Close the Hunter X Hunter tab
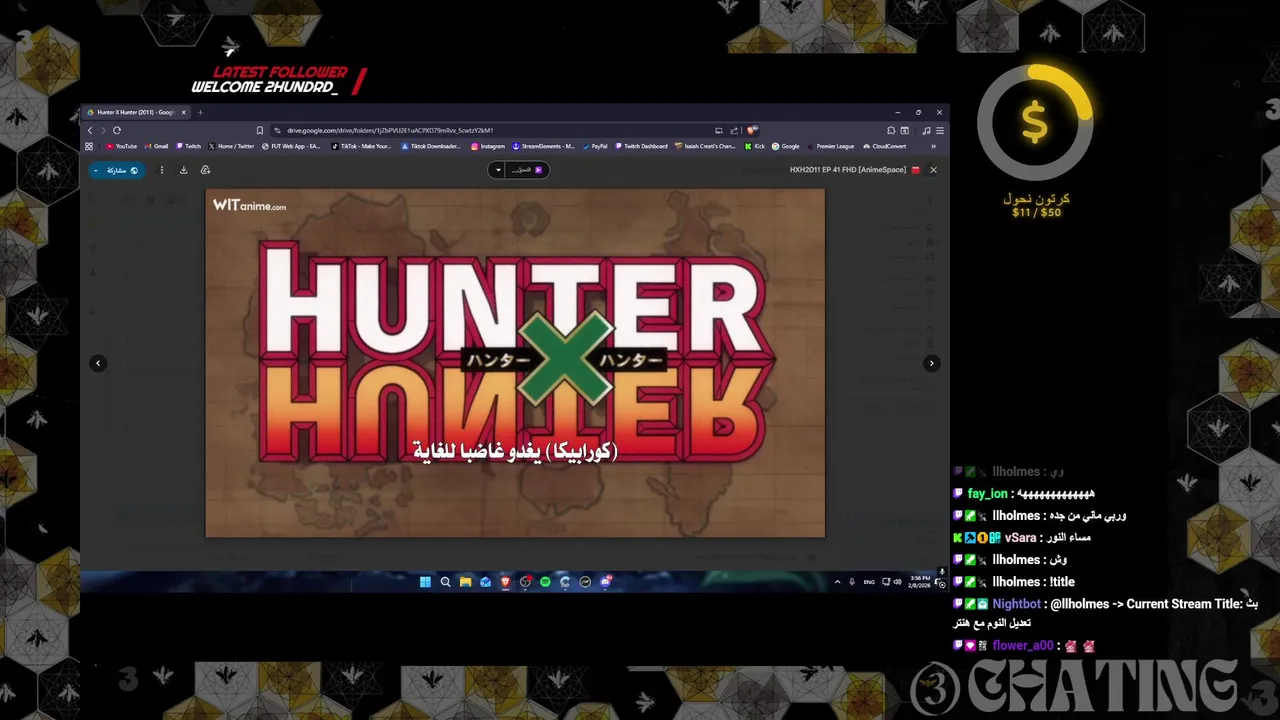Screen dimensions: 1280x720 pyautogui.click(x=183, y=112)
